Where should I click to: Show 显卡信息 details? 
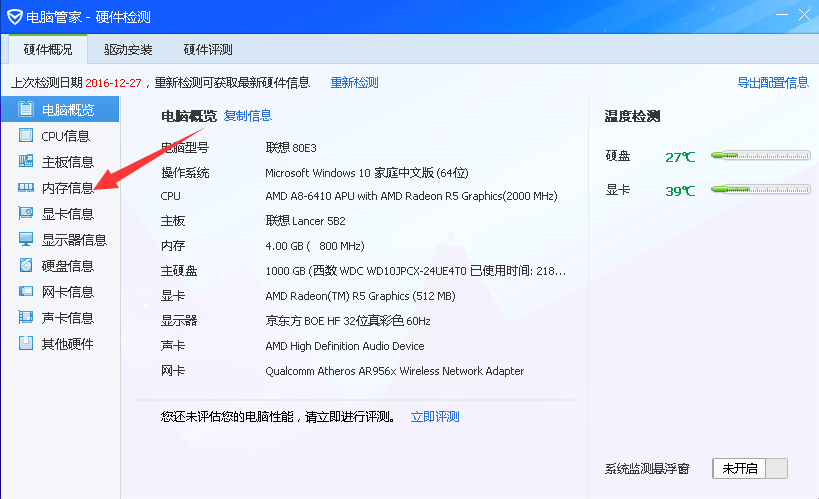(x=60, y=214)
